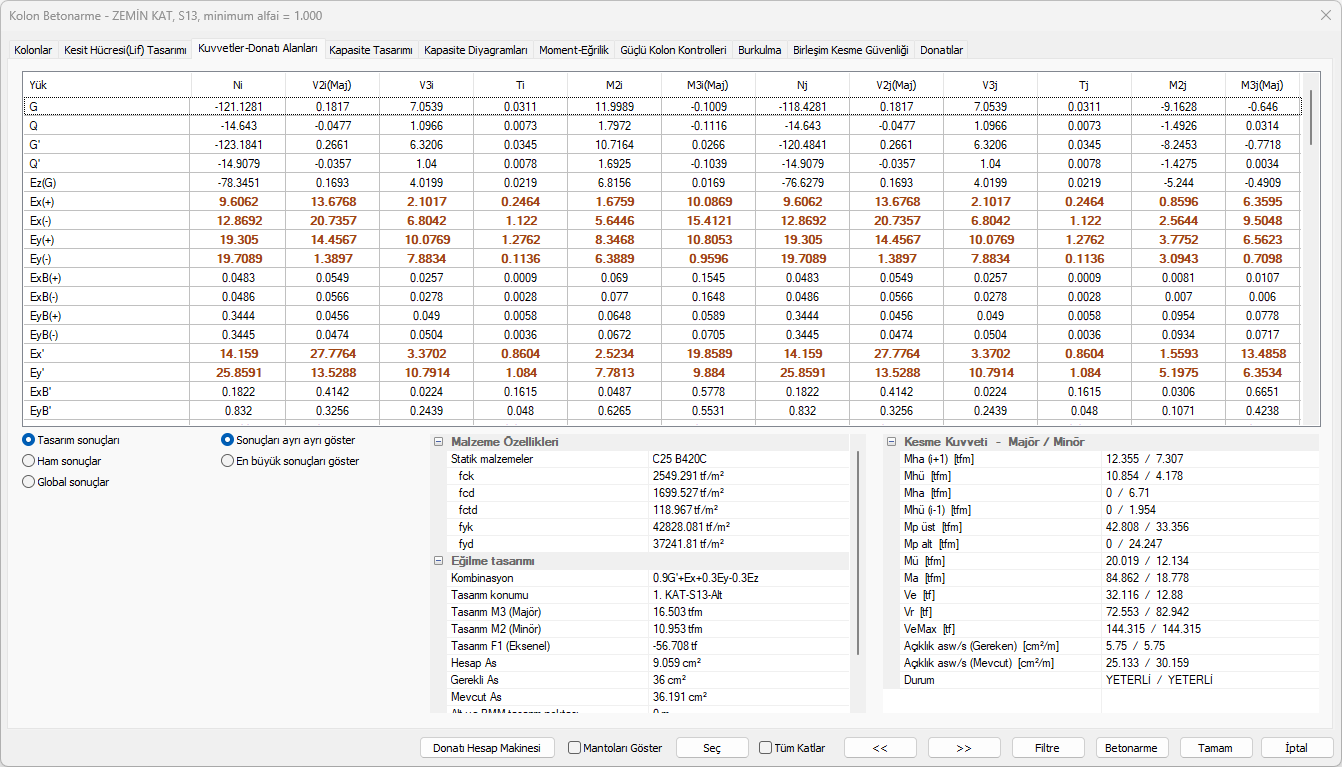The image size is (1342, 767).
Task: Go to the Burkulma tab
Action: point(759,50)
